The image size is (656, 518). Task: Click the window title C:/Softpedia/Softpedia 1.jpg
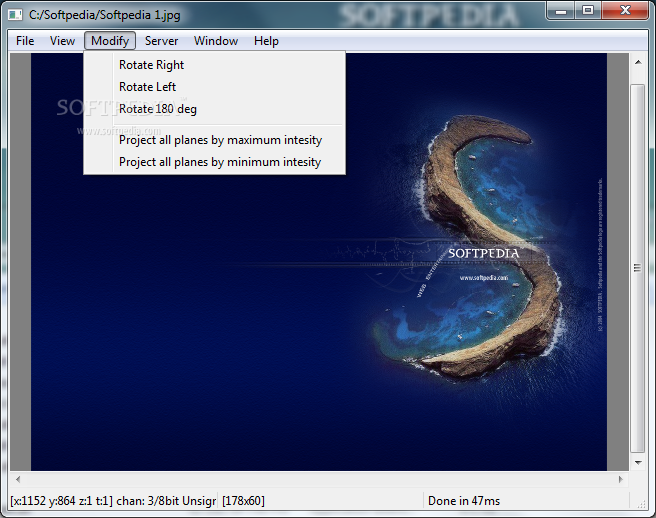click(x=105, y=15)
